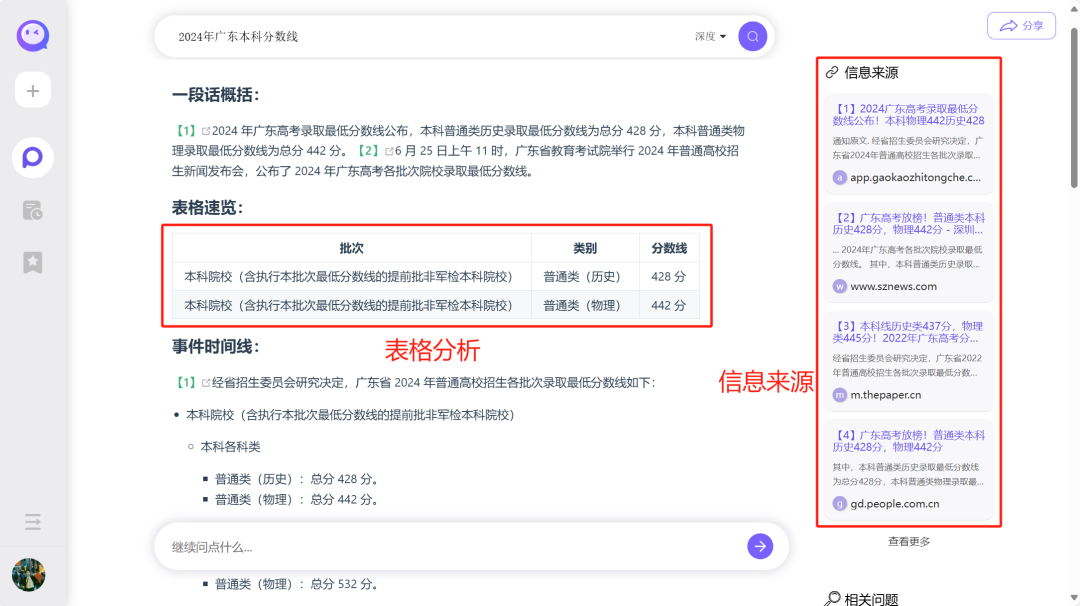The width and height of the screenshot is (1080, 606).
Task: Click the 类别 table header
Action: pos(585,248)
